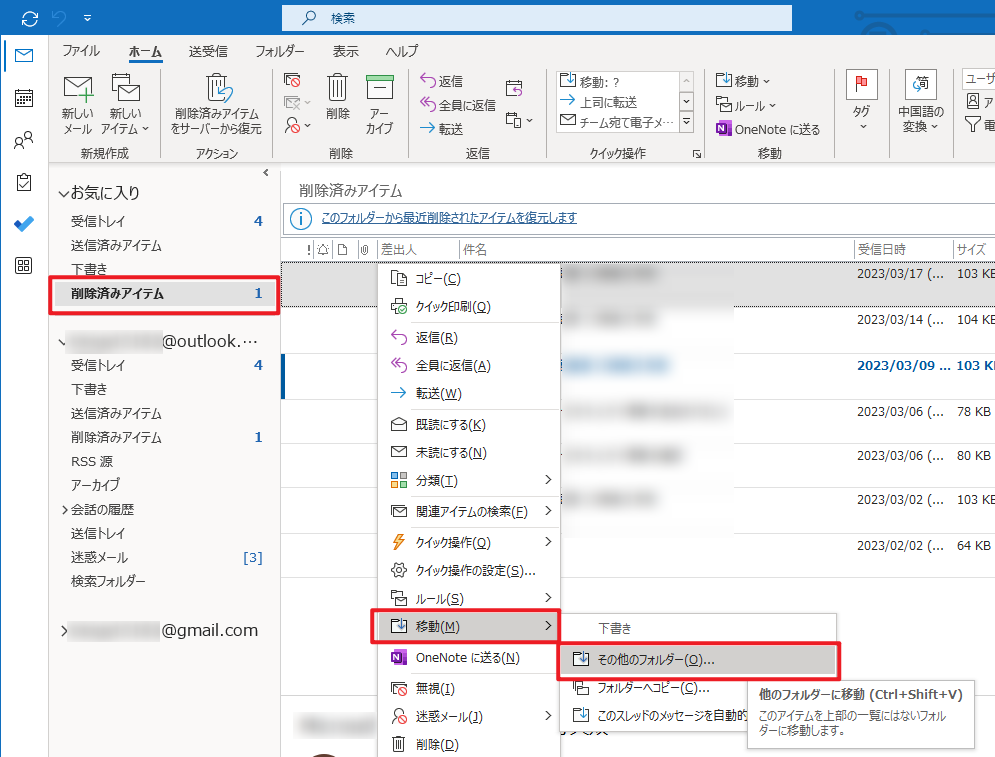Click the Undo arrow in title bar

click(58, 19)
